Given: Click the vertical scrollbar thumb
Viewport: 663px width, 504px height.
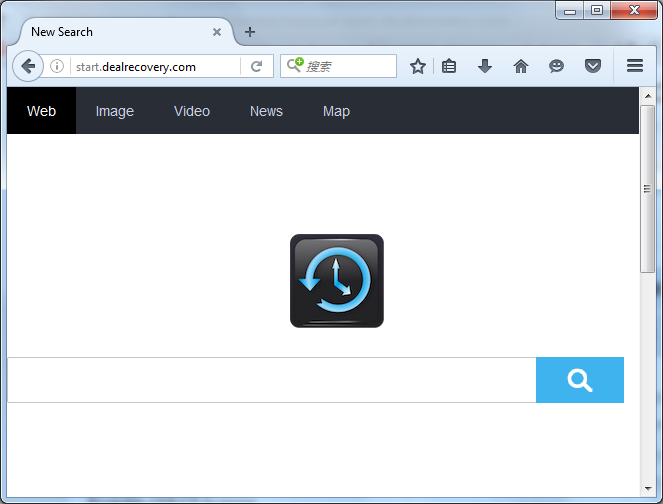Looking at the screenshot, I should [647, 189].
